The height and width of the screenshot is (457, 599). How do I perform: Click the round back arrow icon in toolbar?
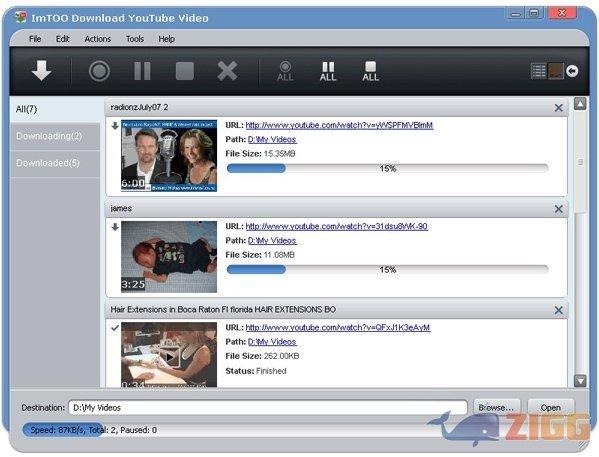point(572,71)
